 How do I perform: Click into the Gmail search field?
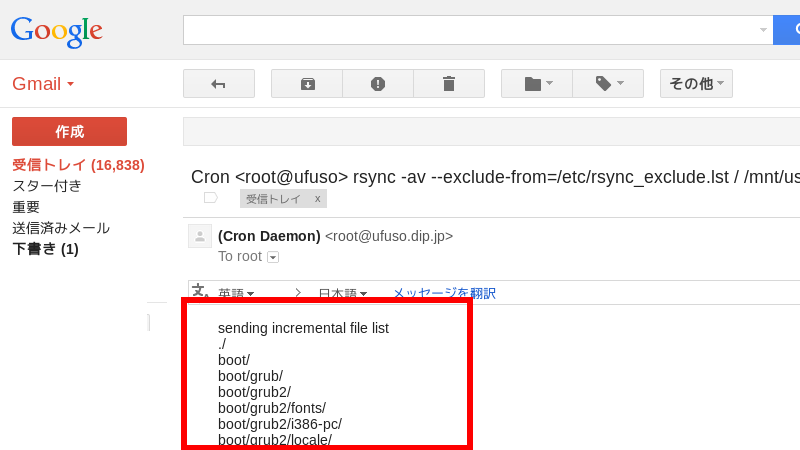(x=470, y=30)
